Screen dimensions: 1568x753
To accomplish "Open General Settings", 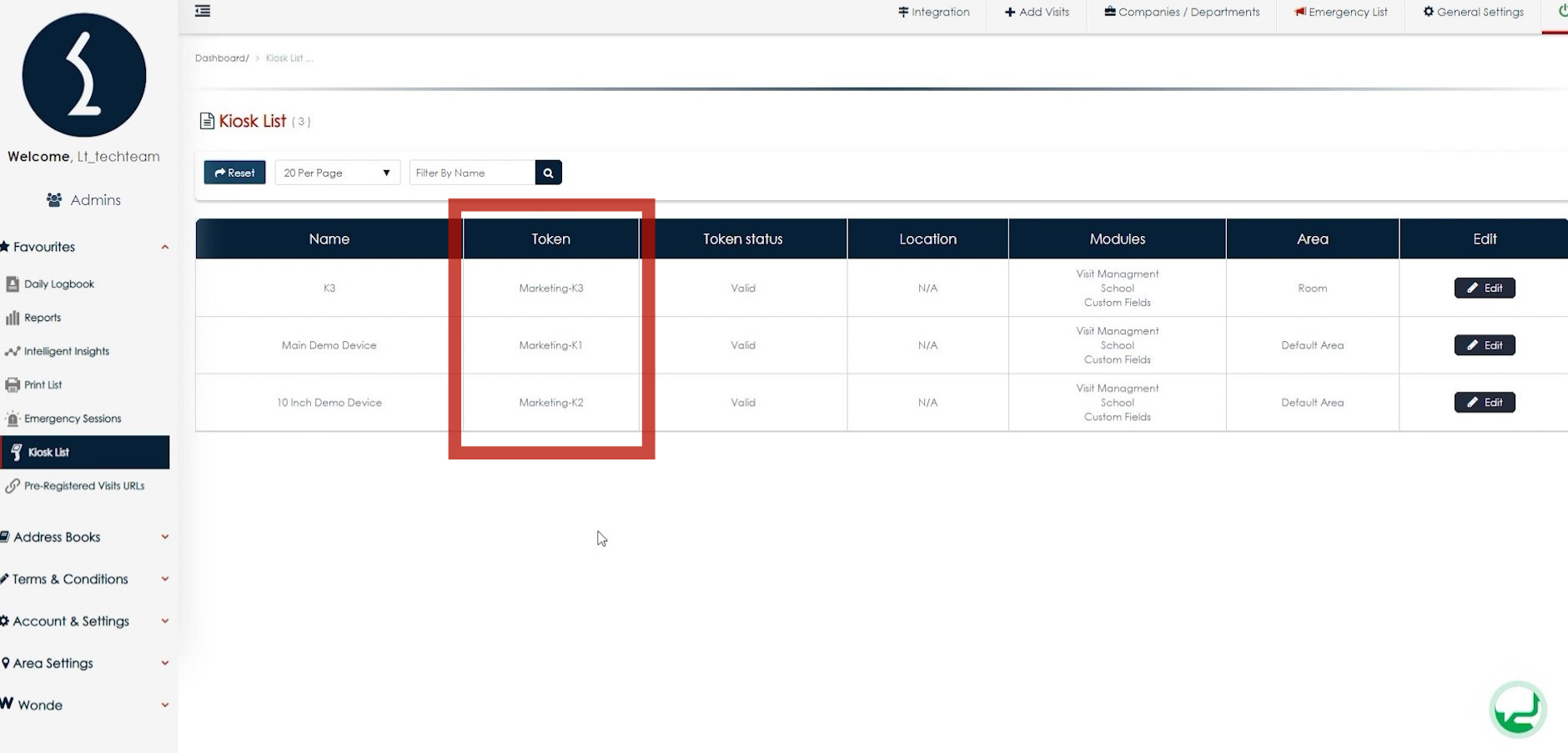I will [x=1473, y=12].
